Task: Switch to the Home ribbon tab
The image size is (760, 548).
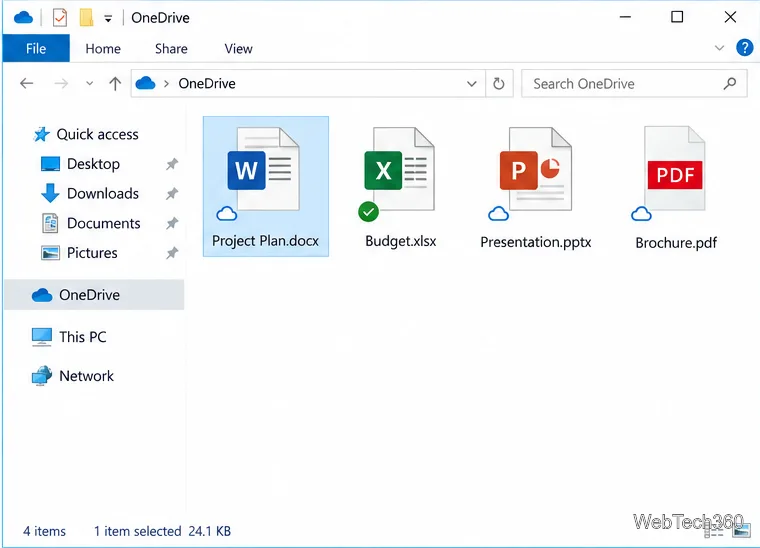Action: click(x=103, y=48)
